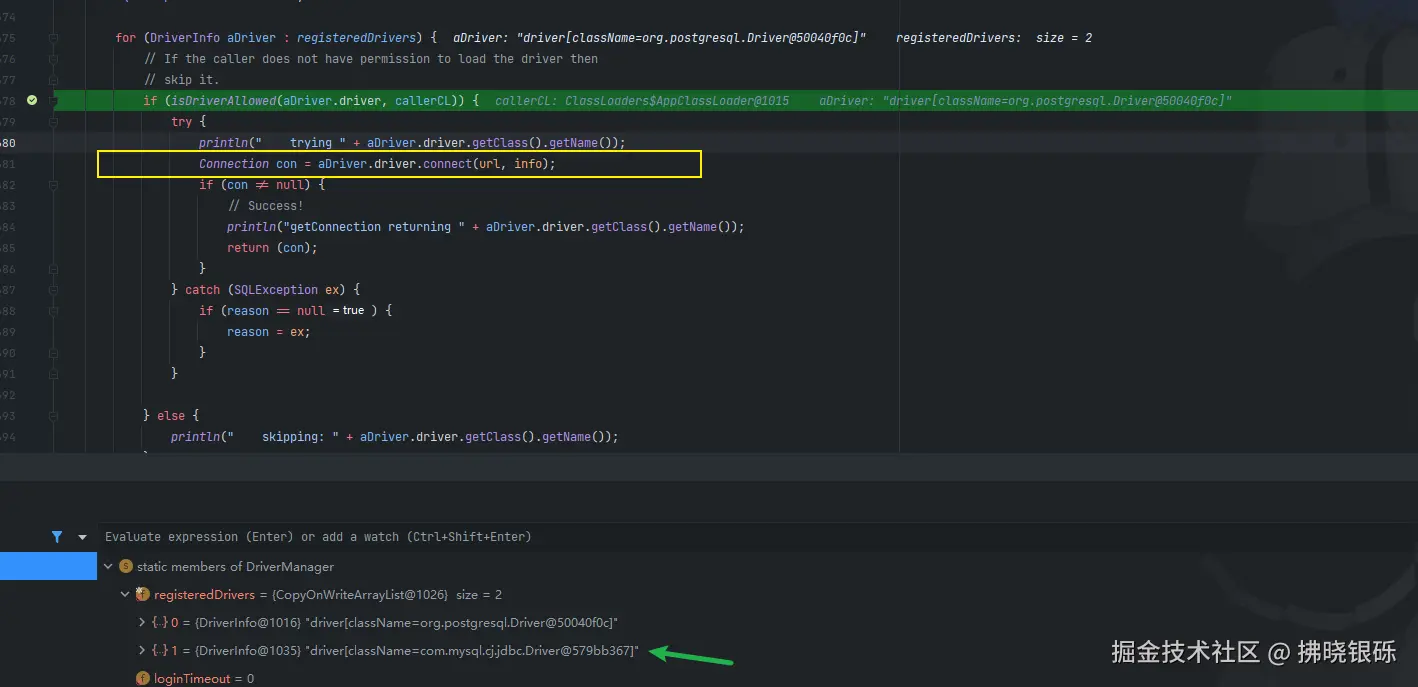Click the object icon of entry 1
This screenshot has width=1418, height=687.
tap(159, 650)
